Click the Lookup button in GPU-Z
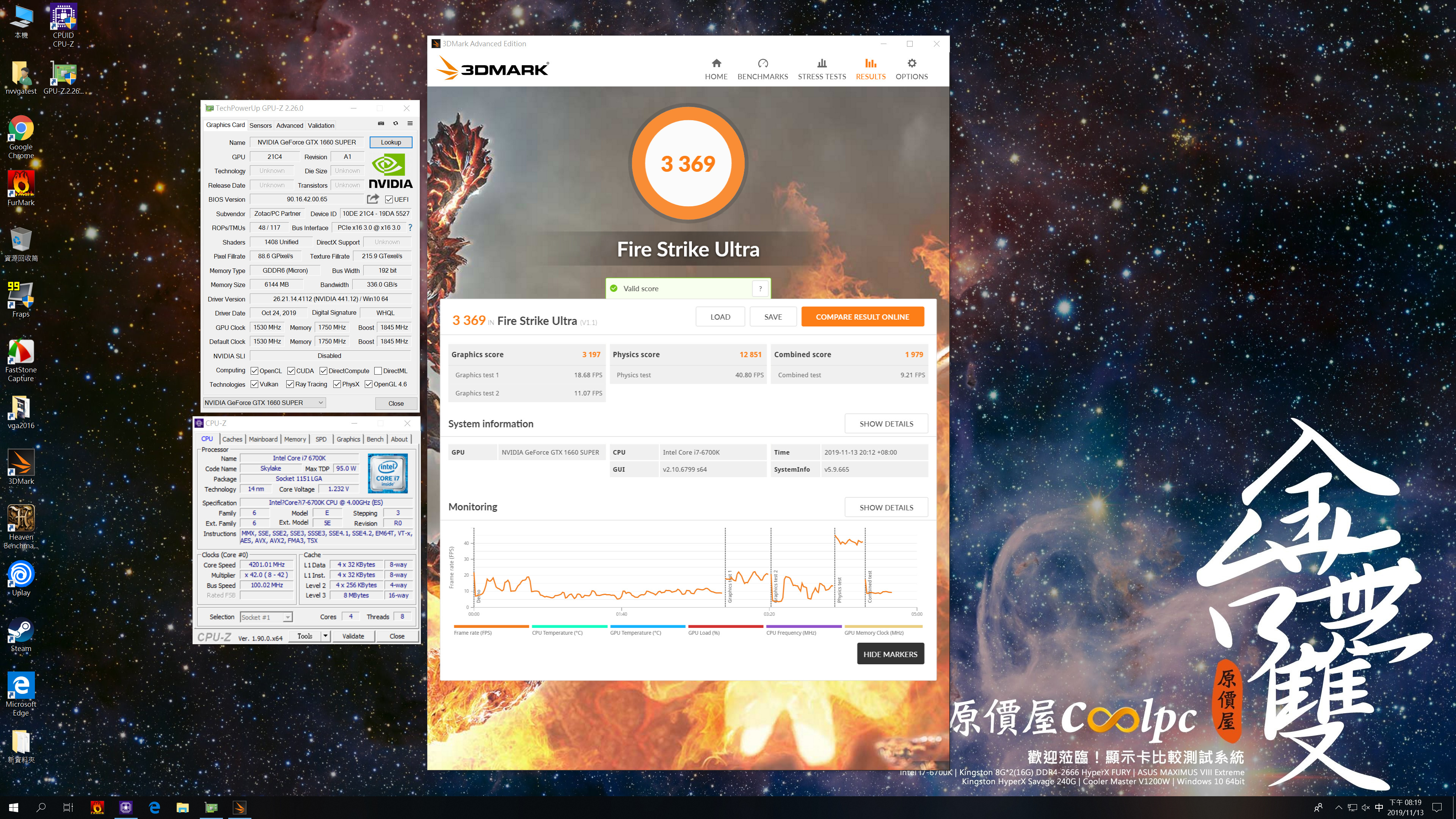Image resolution: width=1456 pixels, height=819 pixels. coord(391,143)
